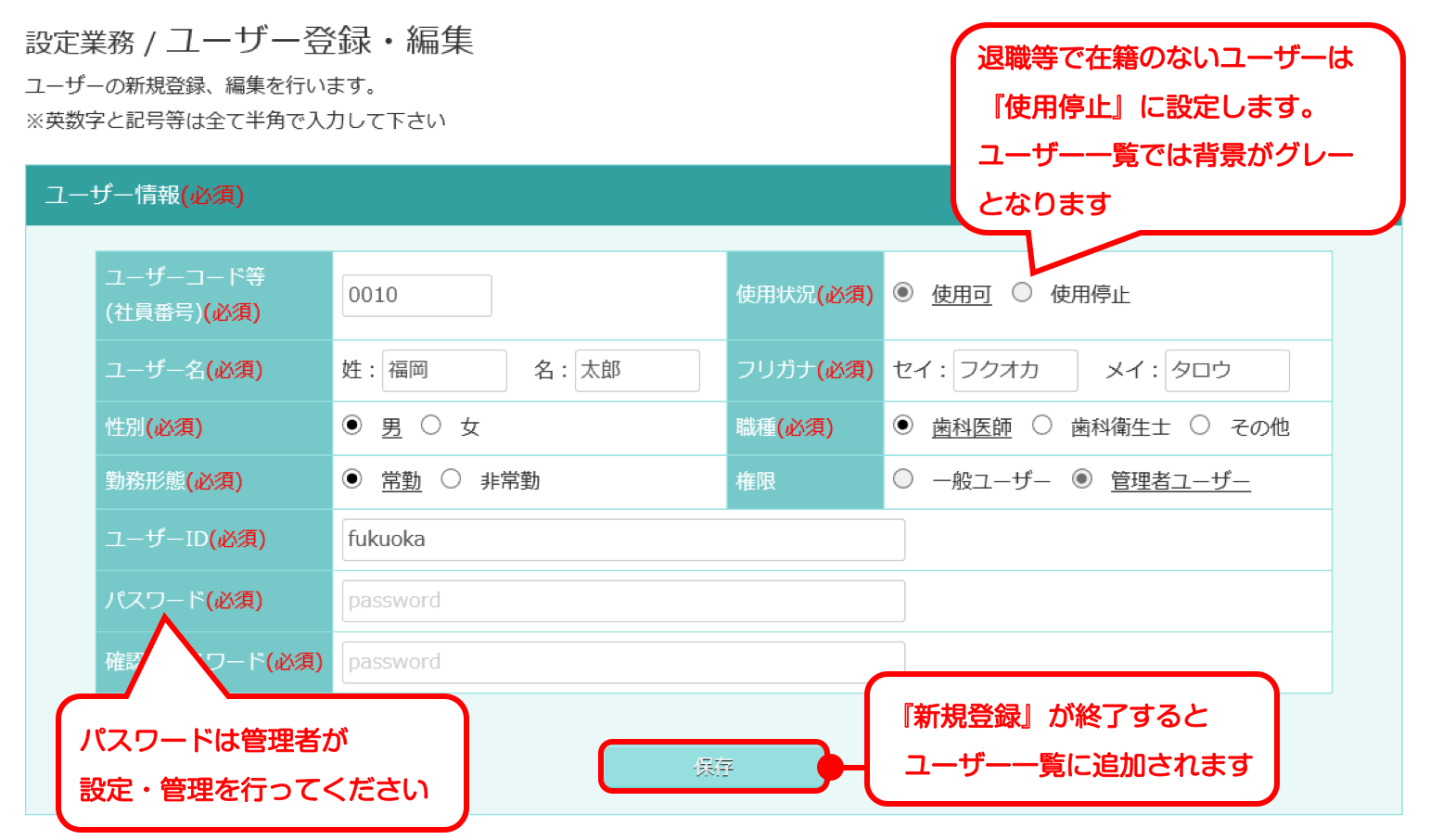
Task: Click the メイ furigana field
Action: point(1227,371)
